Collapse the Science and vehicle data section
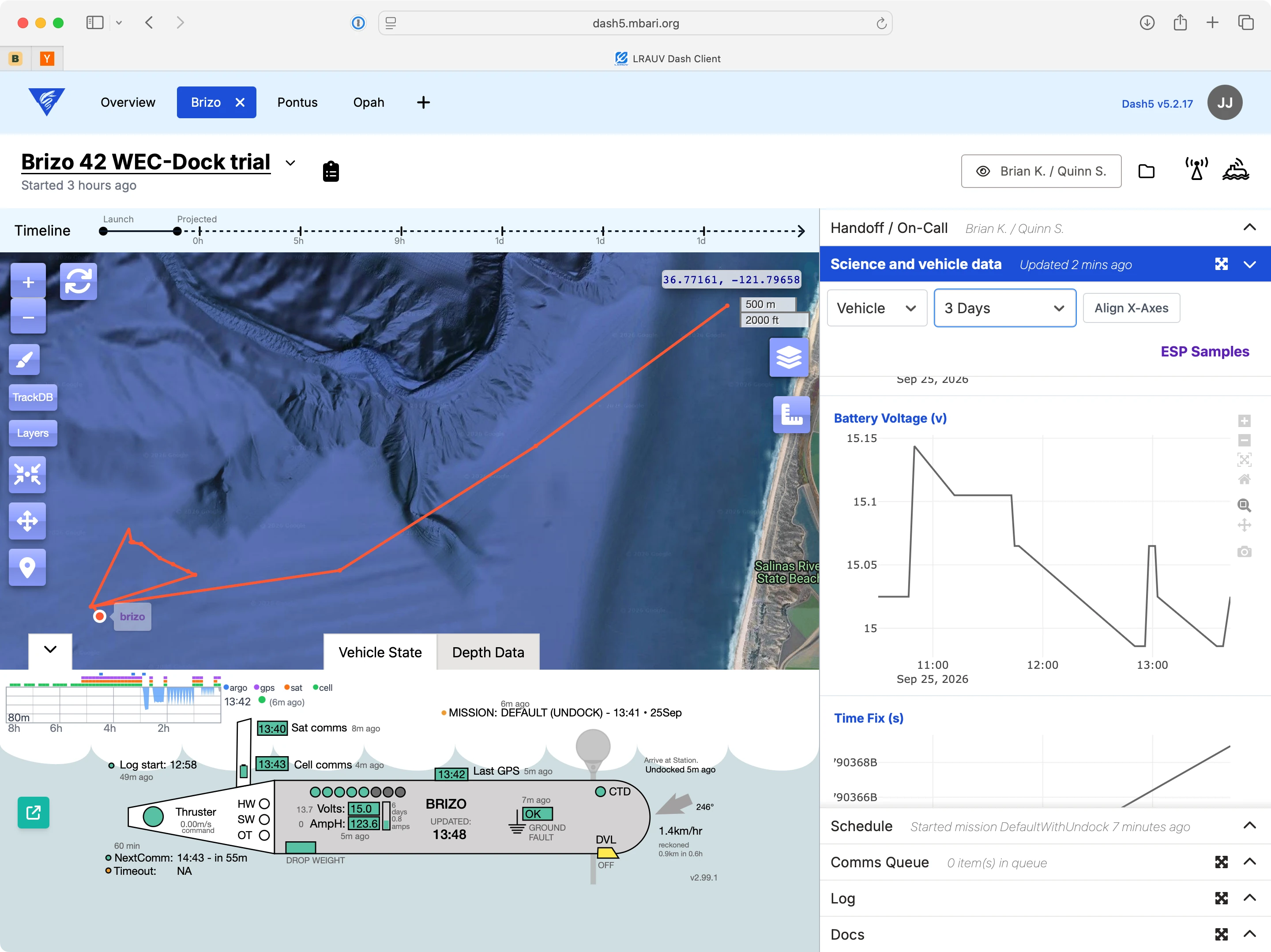Image resolution: width=1271 pixels, height=952 pixels. pos(1249,264)
